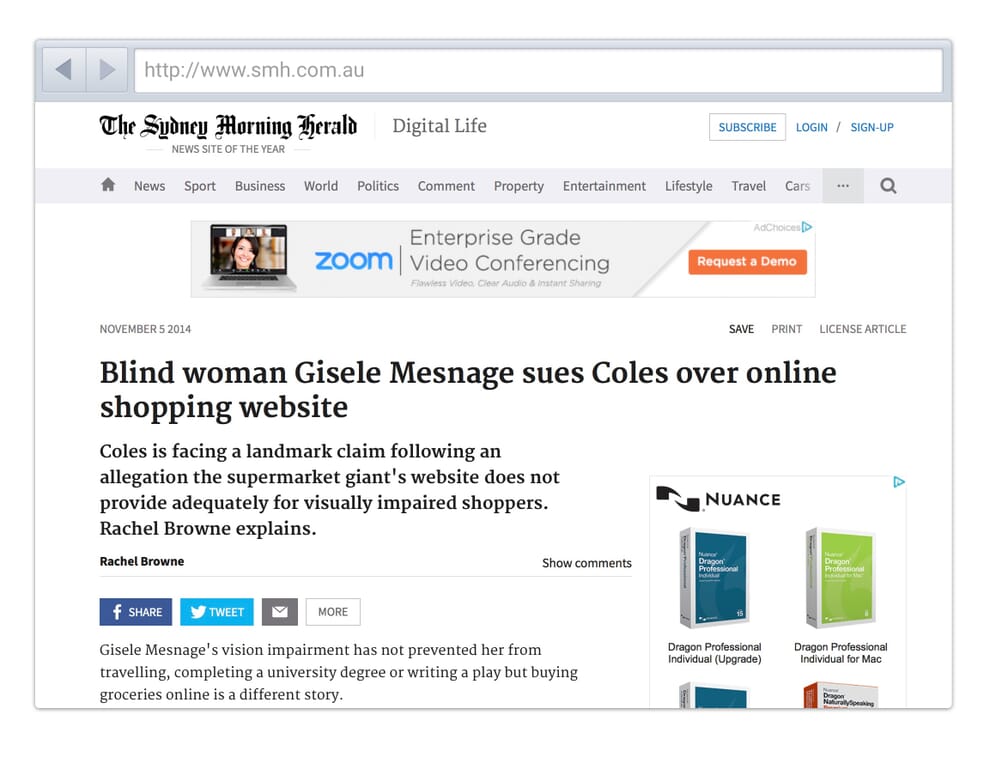
Task: Open the Travel section
Action: click(x=749, y=186)
